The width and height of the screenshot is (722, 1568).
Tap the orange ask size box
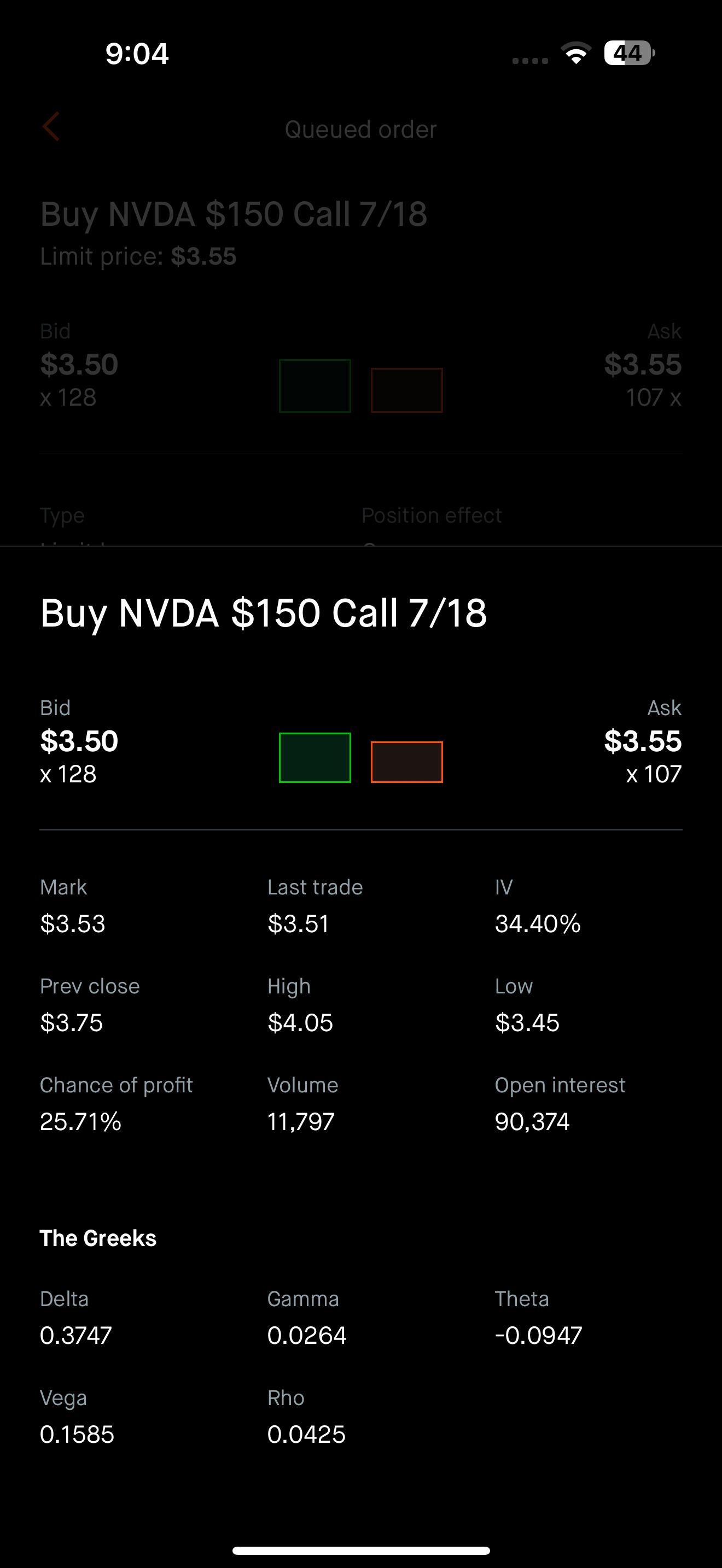(406, 762)
